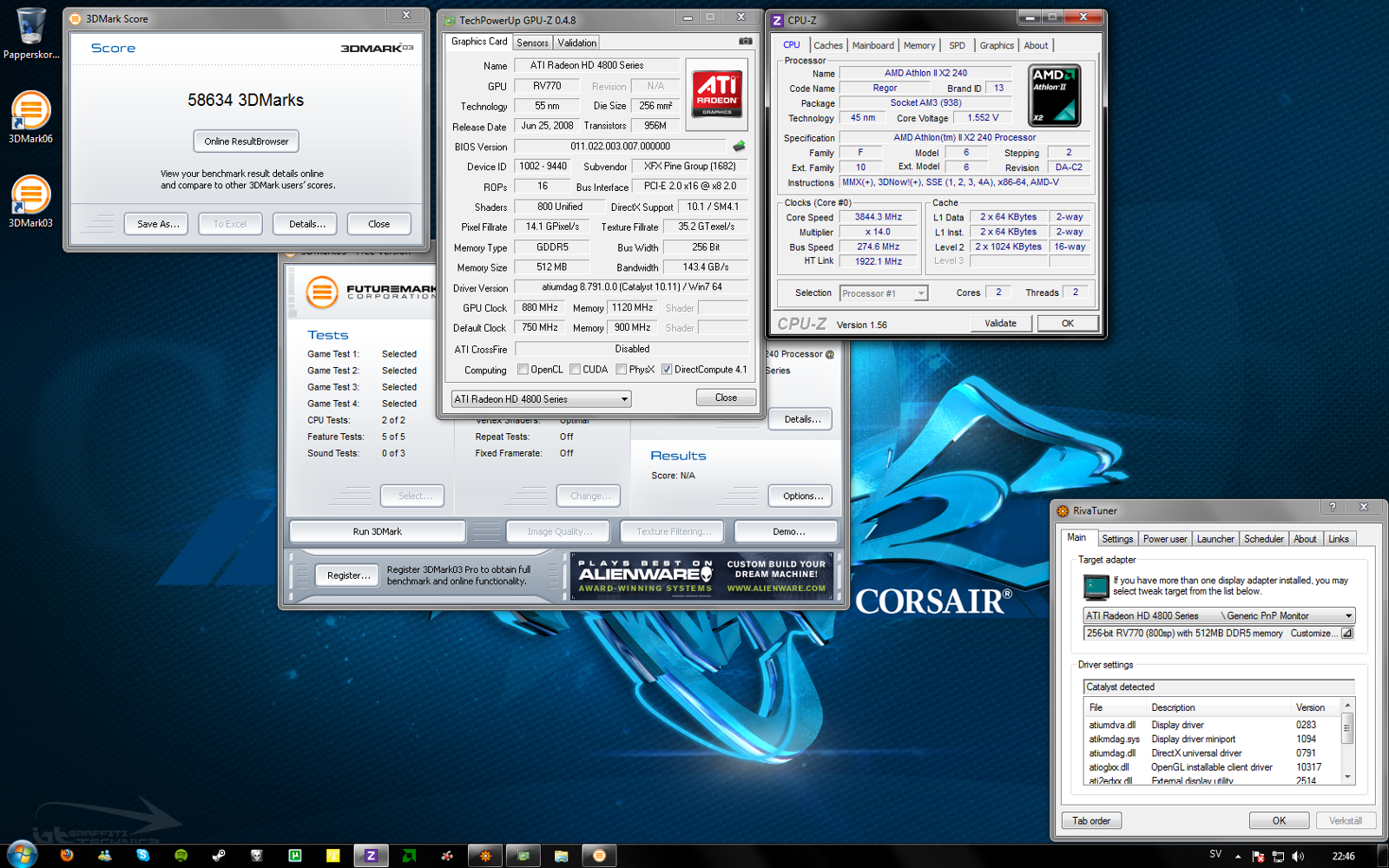Open the volume speaker tray icon
Viewport: 1389px width, 868px height.
1298,856
